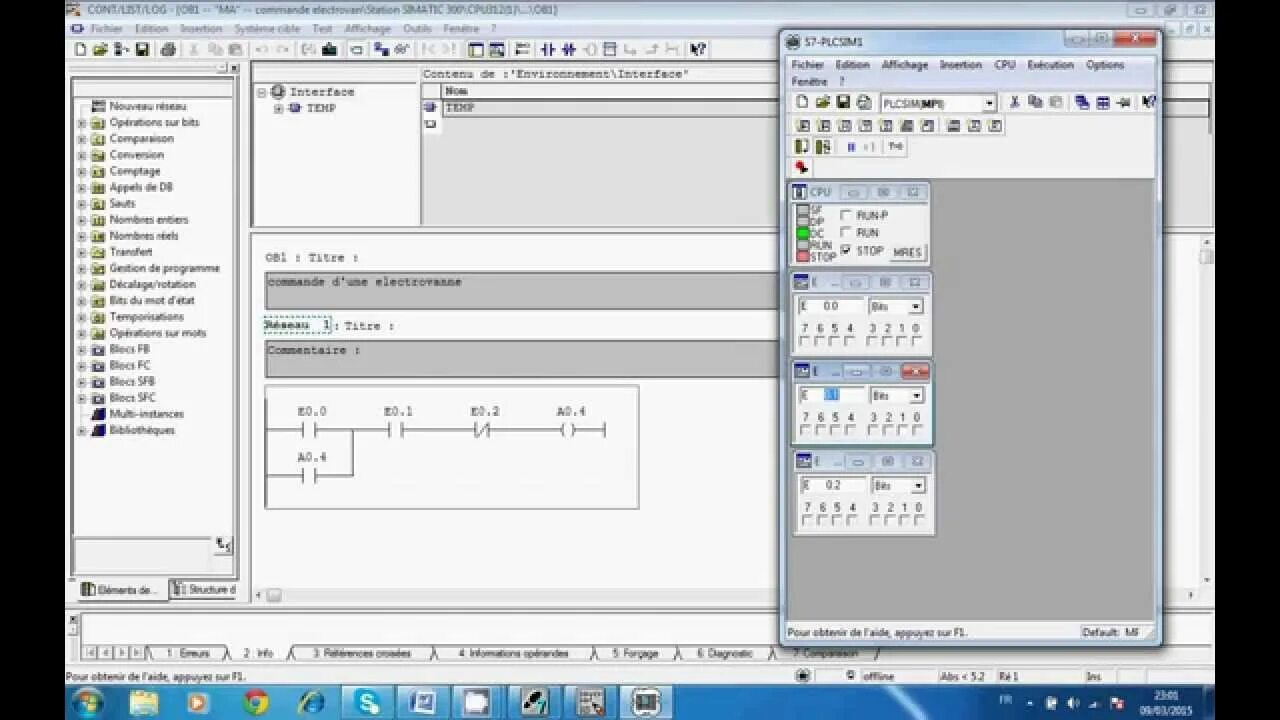Open Bits format dropdown in active E window
This screenshot has height=720, width=1280.
tap(916, 396)
